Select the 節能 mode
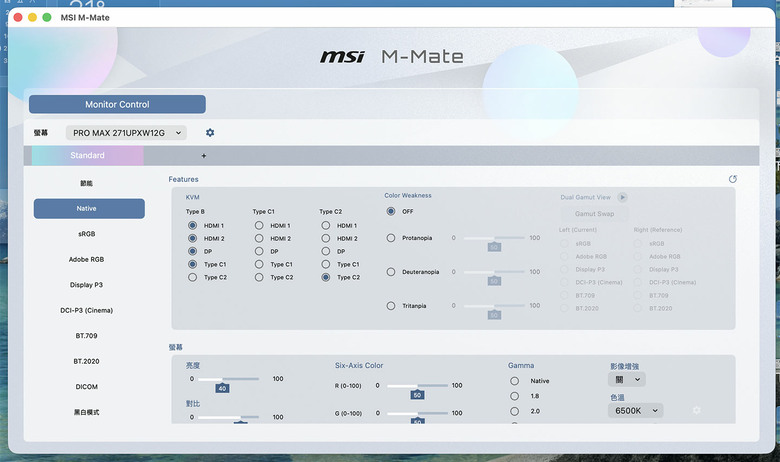The image size is (780, 462). 87,183
